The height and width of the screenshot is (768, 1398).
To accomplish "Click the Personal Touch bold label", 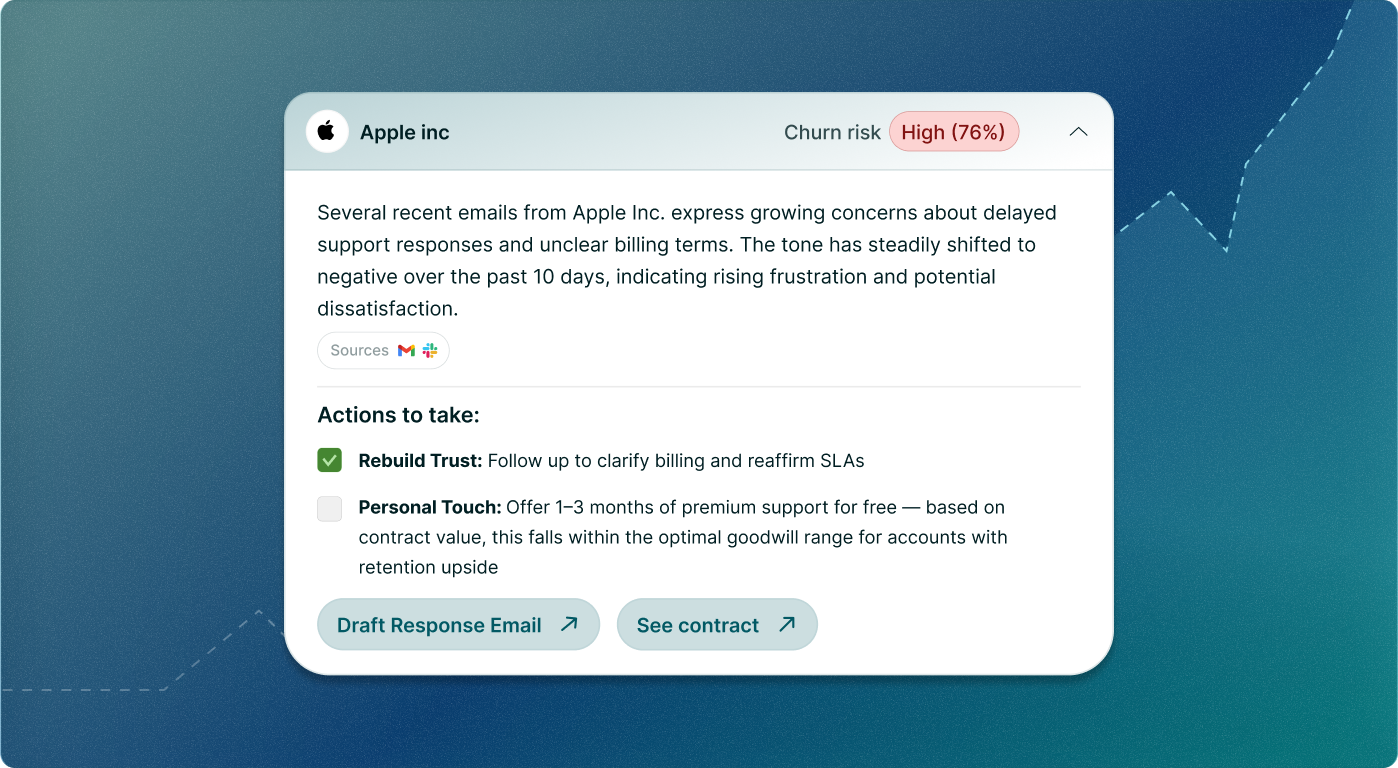I will tap(430, 507).
